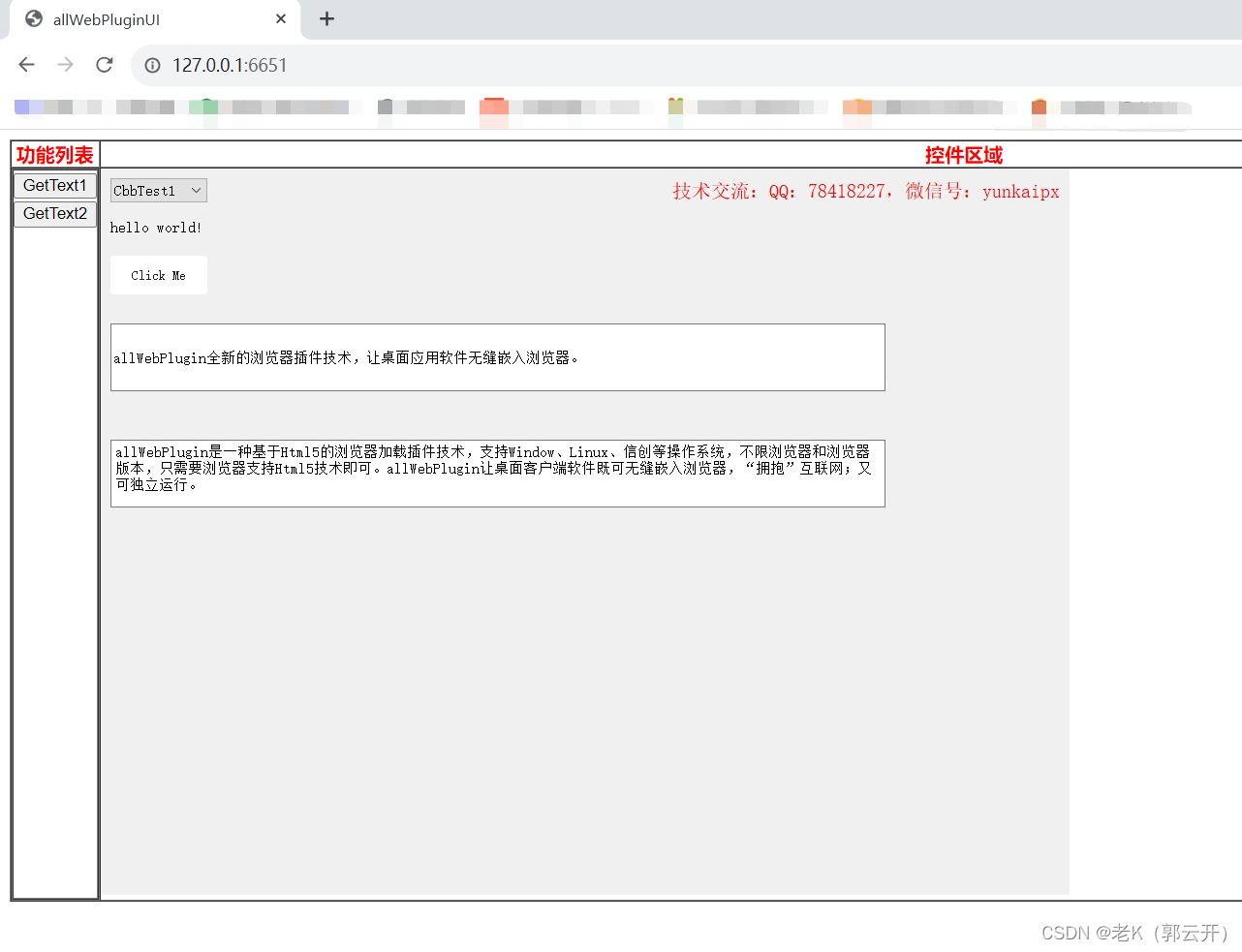Click the Click Me button
1242x952 pixels.
pos(159,275)
